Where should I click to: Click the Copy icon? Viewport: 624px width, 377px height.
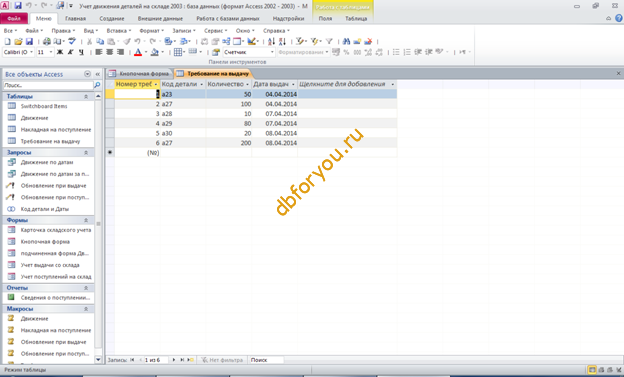100,41
